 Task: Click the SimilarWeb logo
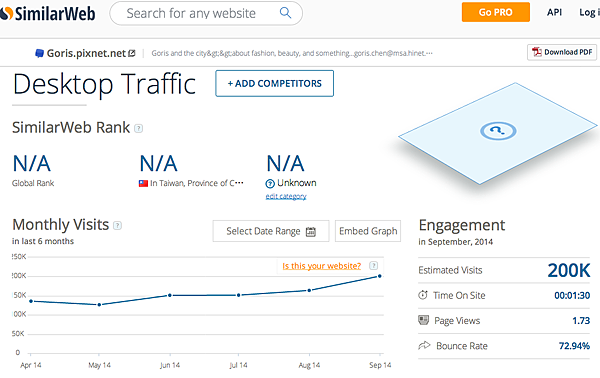(47, 14)
